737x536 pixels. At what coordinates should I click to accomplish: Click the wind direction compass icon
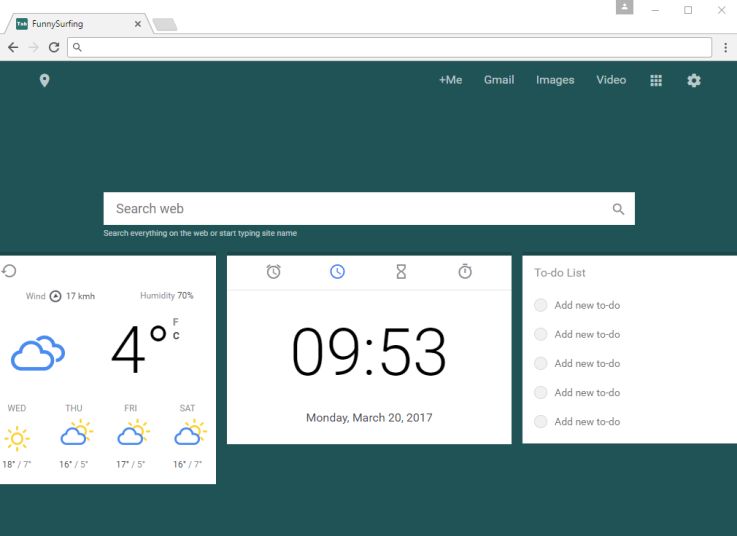(x=55, y=296)
